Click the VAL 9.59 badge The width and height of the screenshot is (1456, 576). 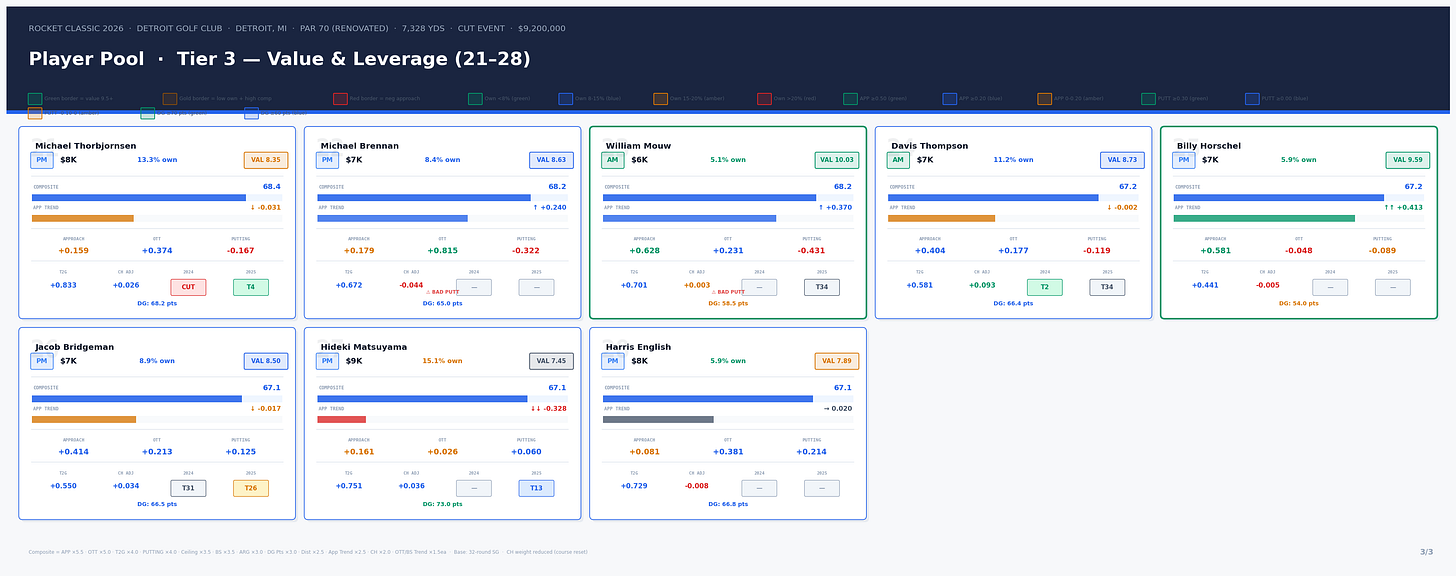(1408, 160)
